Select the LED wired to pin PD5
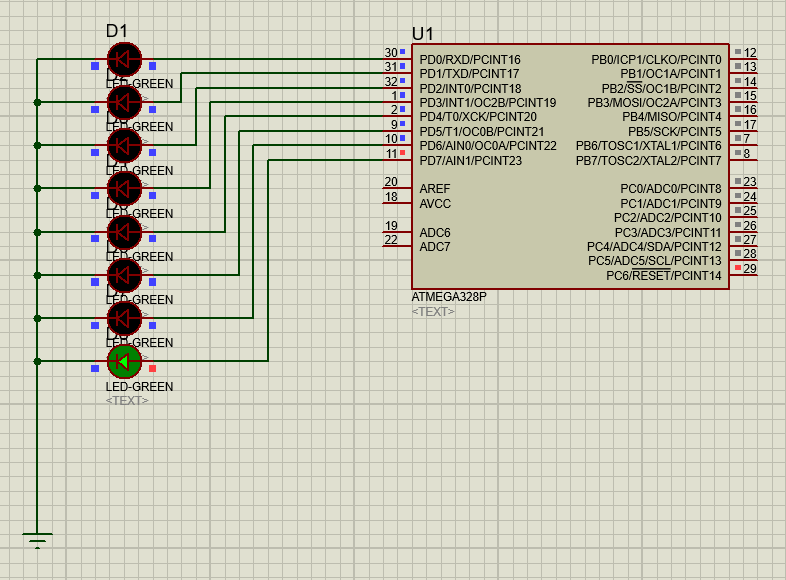The width and height of the screenshot is (786, 580). click(124, 275)
